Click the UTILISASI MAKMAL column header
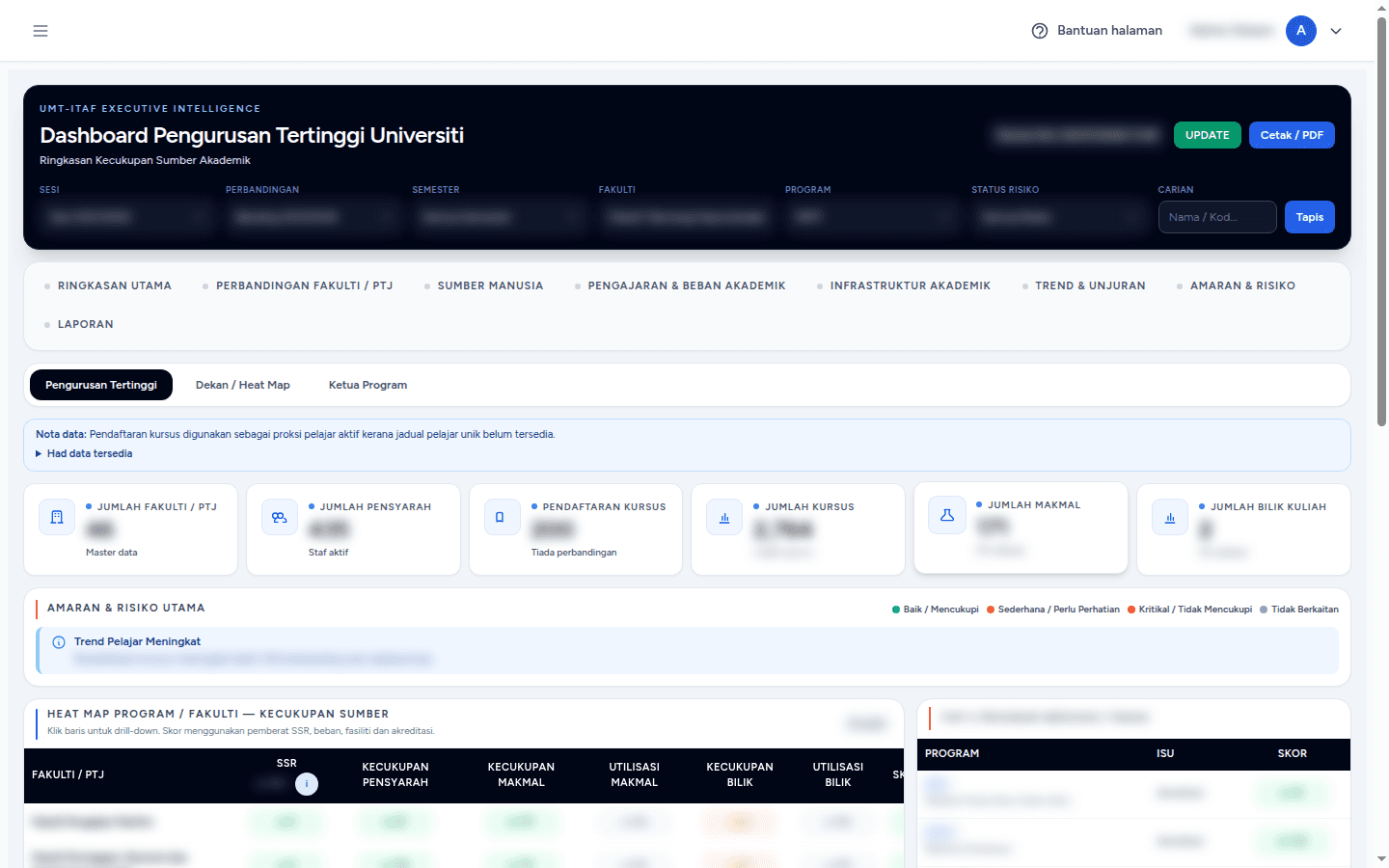This screenshot has height=868, width=1389. (635, 774)
